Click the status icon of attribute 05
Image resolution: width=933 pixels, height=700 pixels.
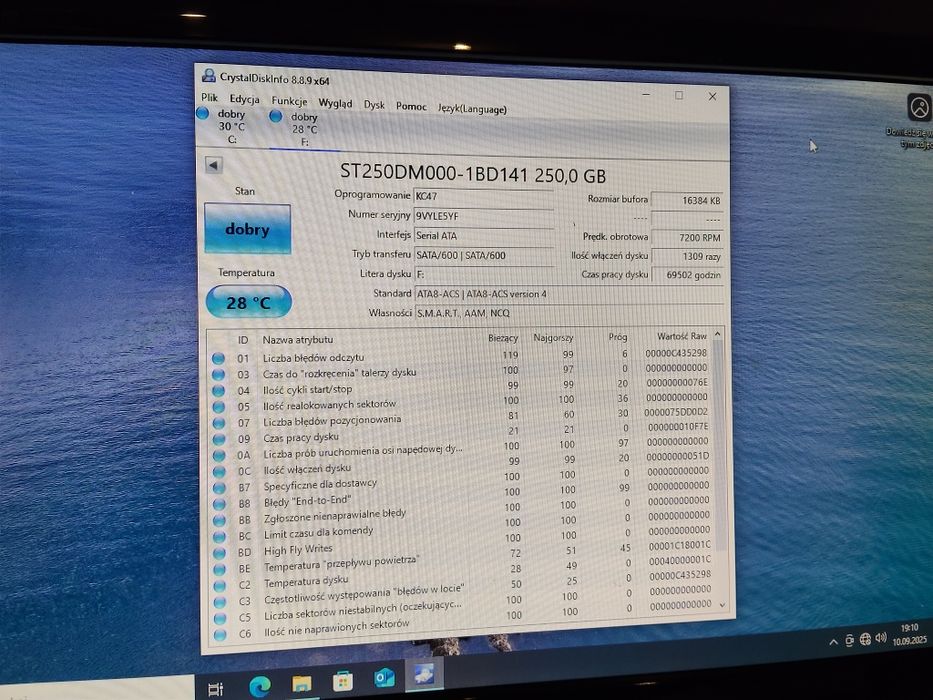[x=219, y=407]
